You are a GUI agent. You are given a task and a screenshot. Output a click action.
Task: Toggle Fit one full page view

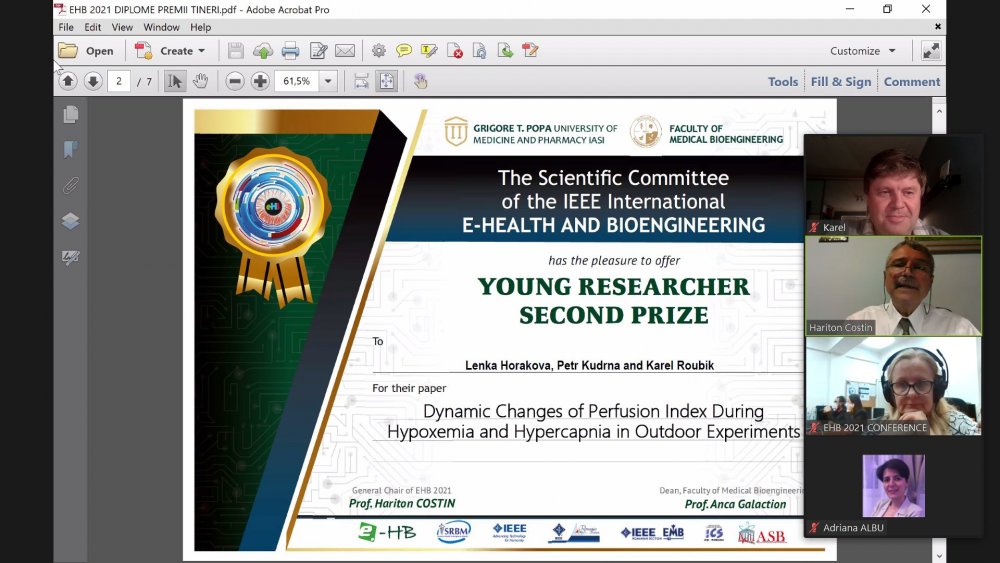tap(386, 81)
